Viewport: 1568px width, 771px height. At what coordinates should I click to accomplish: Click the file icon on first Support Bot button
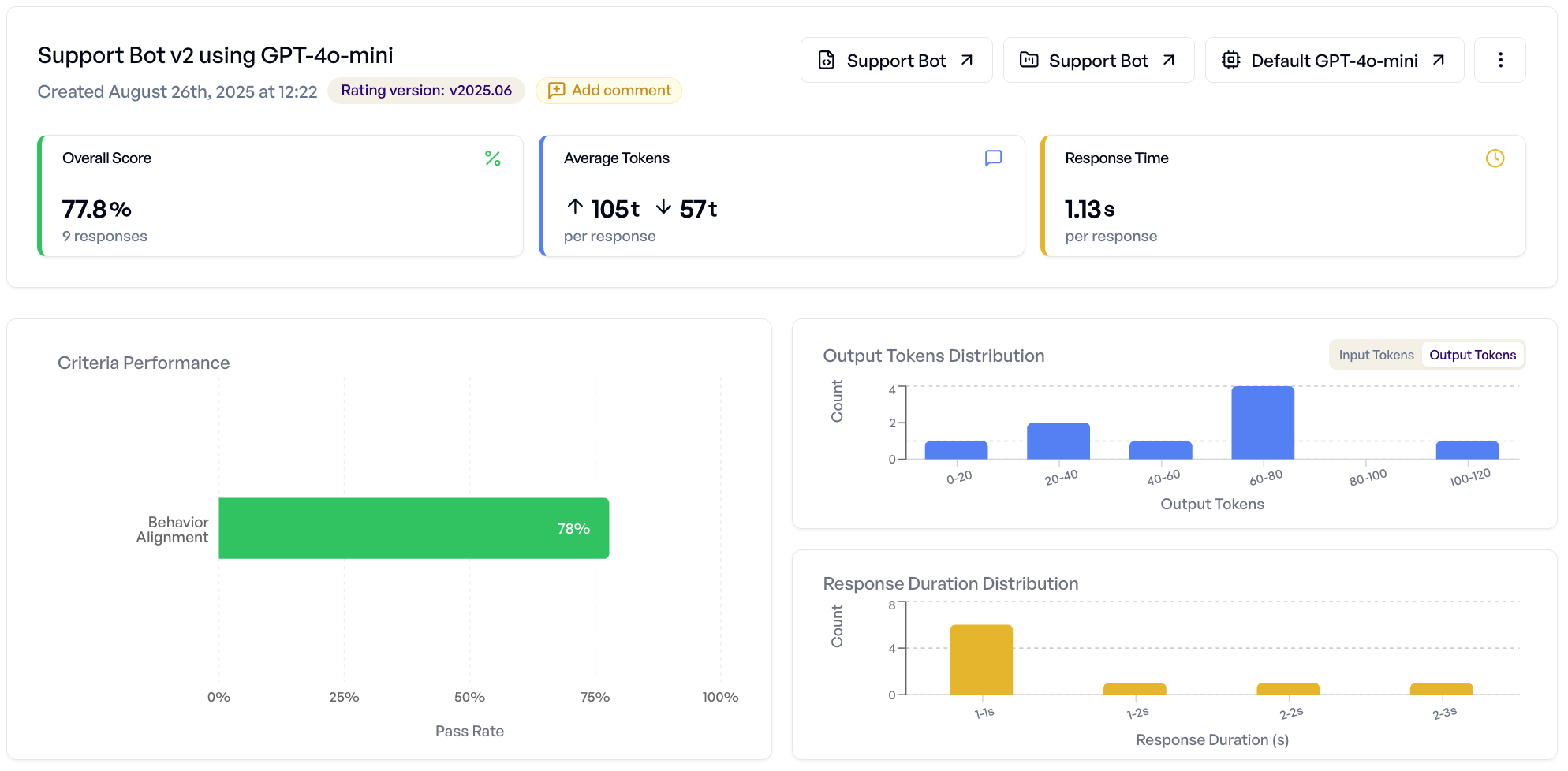click(x=826, y=61)
